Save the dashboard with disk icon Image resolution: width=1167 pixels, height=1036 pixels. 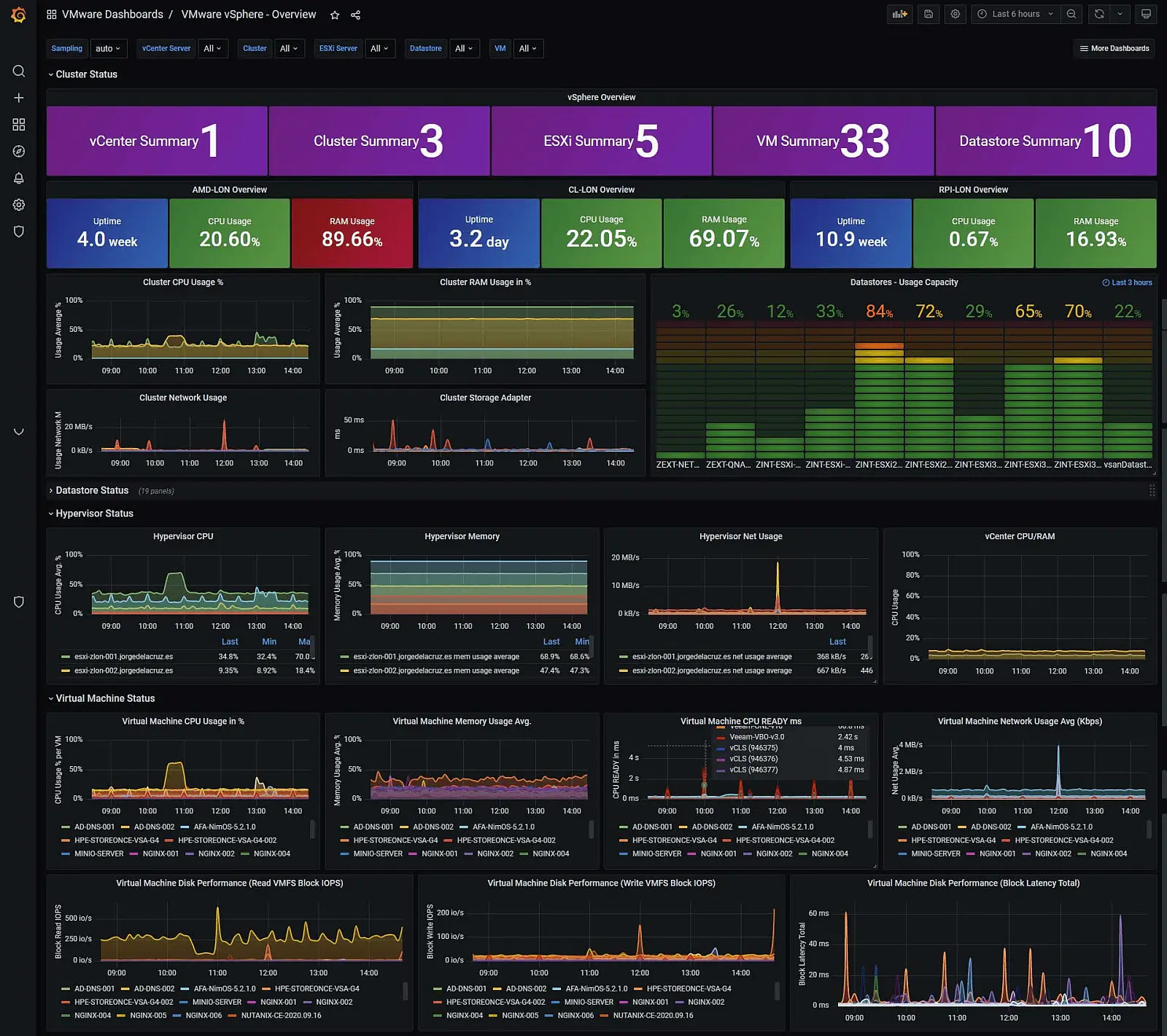[928, 14]
